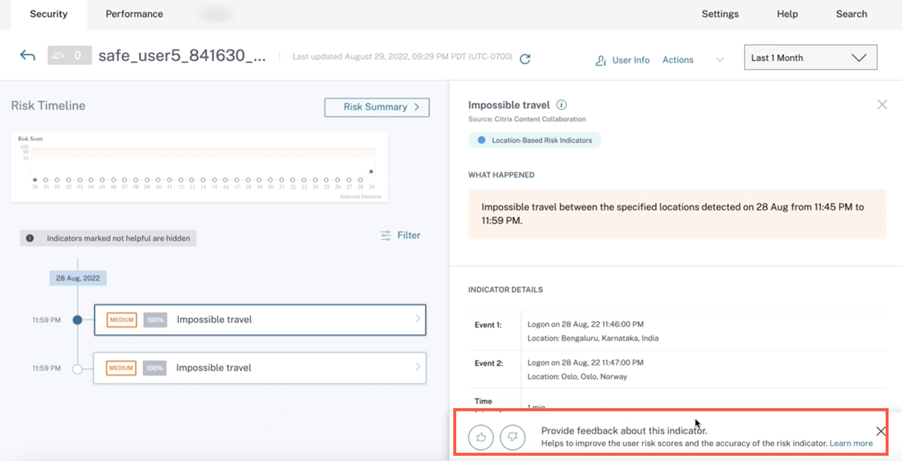Click the risk chart point for day 30
This screenshot has width=902, height=461.
click(x=35, y=180)
